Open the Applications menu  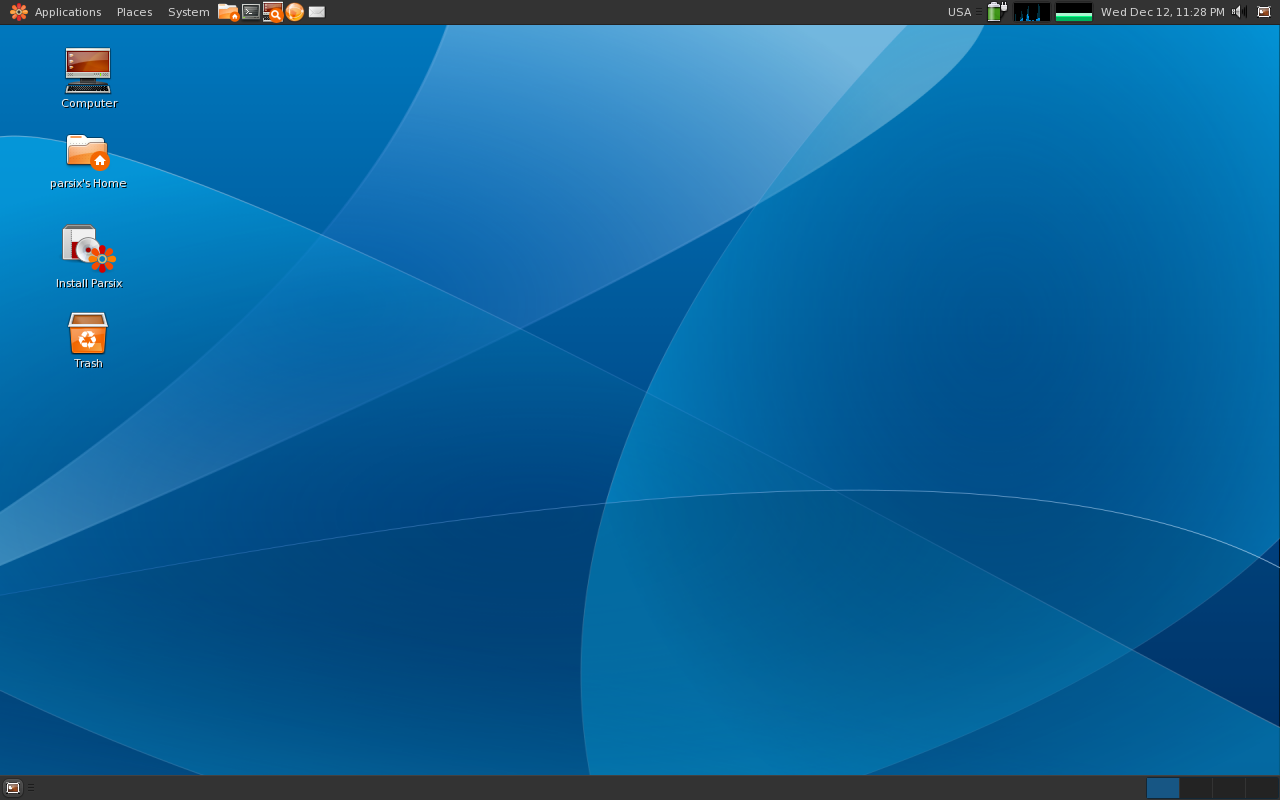pos(56,12)
